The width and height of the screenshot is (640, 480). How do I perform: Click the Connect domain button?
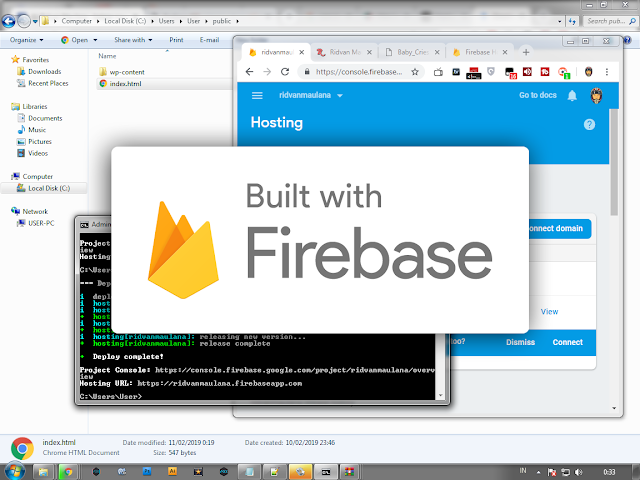tap(560, 229)
